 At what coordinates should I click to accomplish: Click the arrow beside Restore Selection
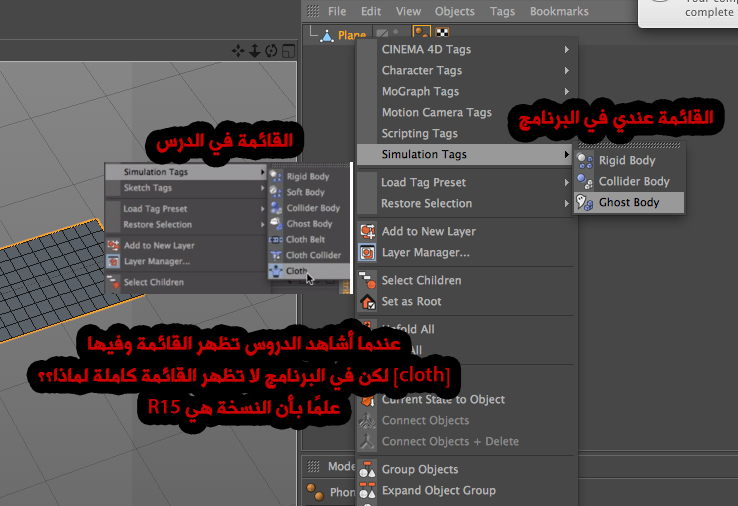pos(567,203)
